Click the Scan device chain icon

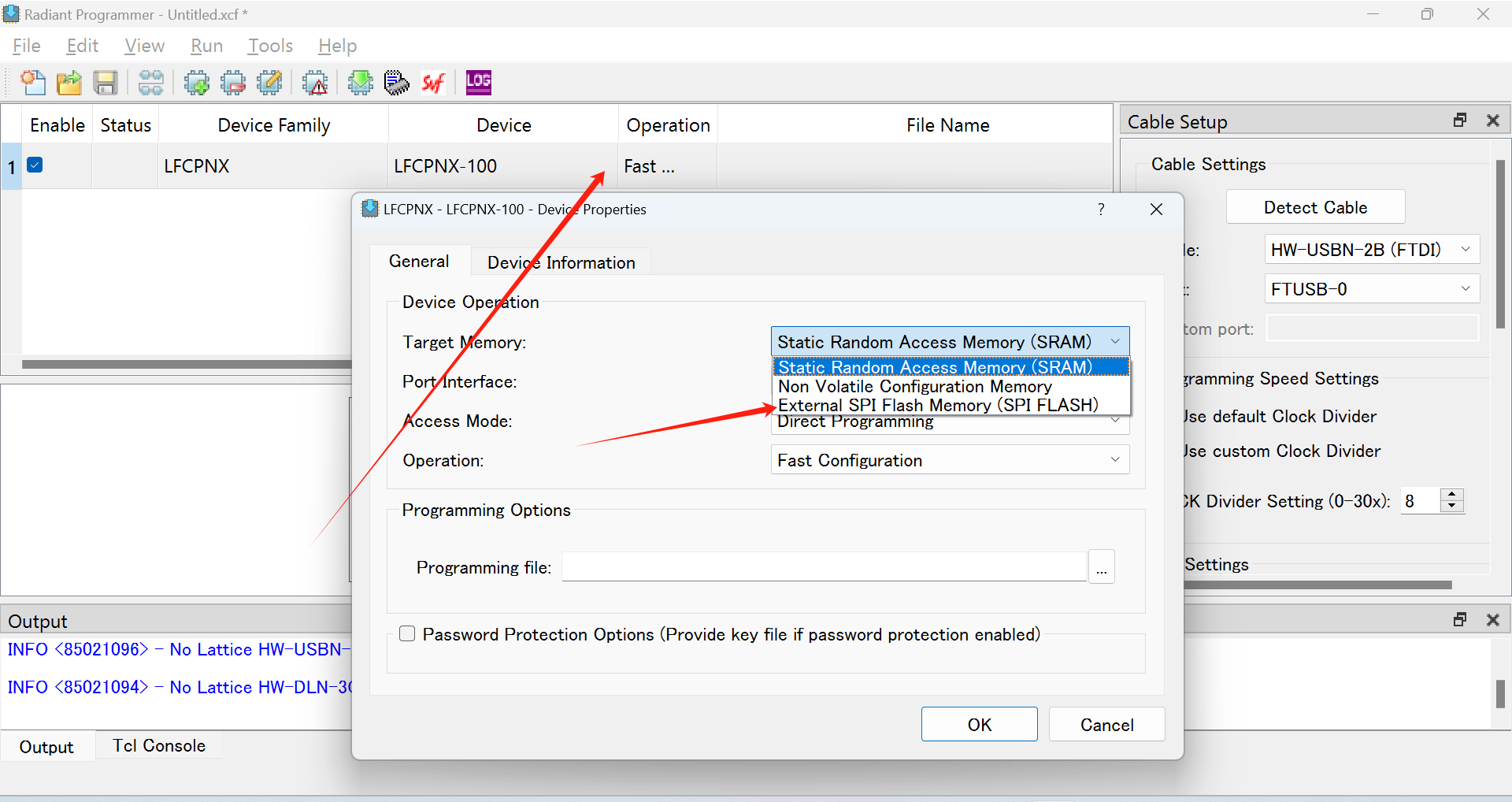[x=151, y=83]
